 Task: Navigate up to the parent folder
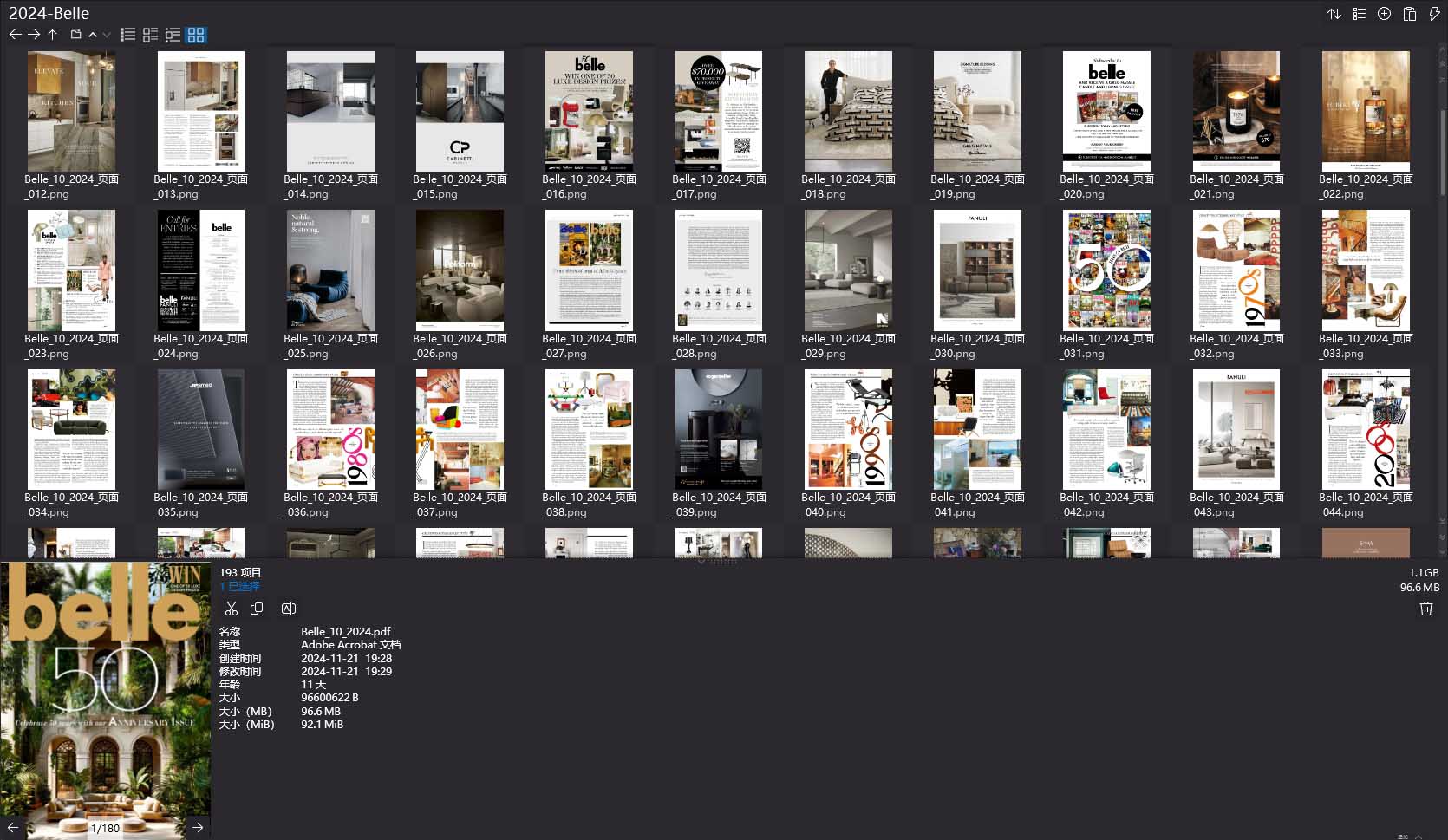[53, 35]
